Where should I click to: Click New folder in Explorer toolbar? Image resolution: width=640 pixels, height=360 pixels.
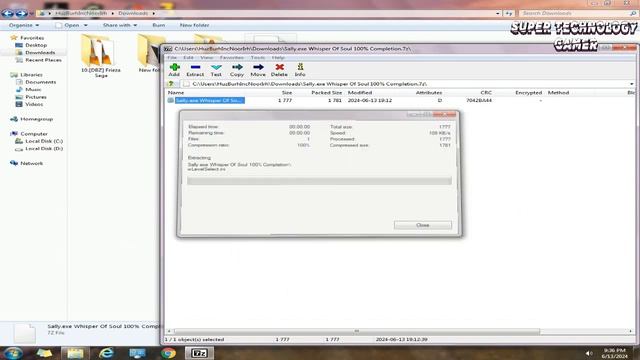coord(194,25)
